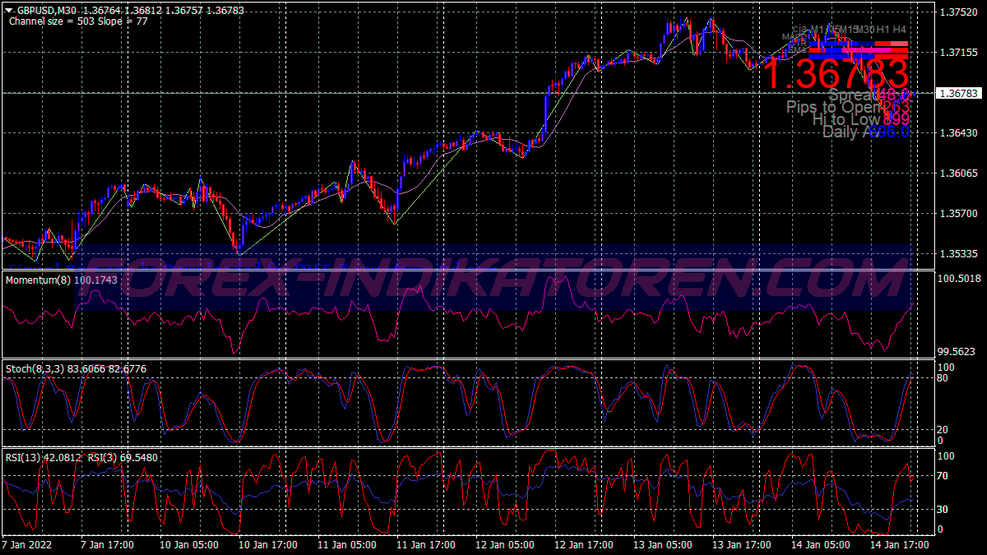Image resolution: width=987 pixels, height=555 pixels.
Task: Click the highlighted current price tag 1.36783
Action: [958, 93]
